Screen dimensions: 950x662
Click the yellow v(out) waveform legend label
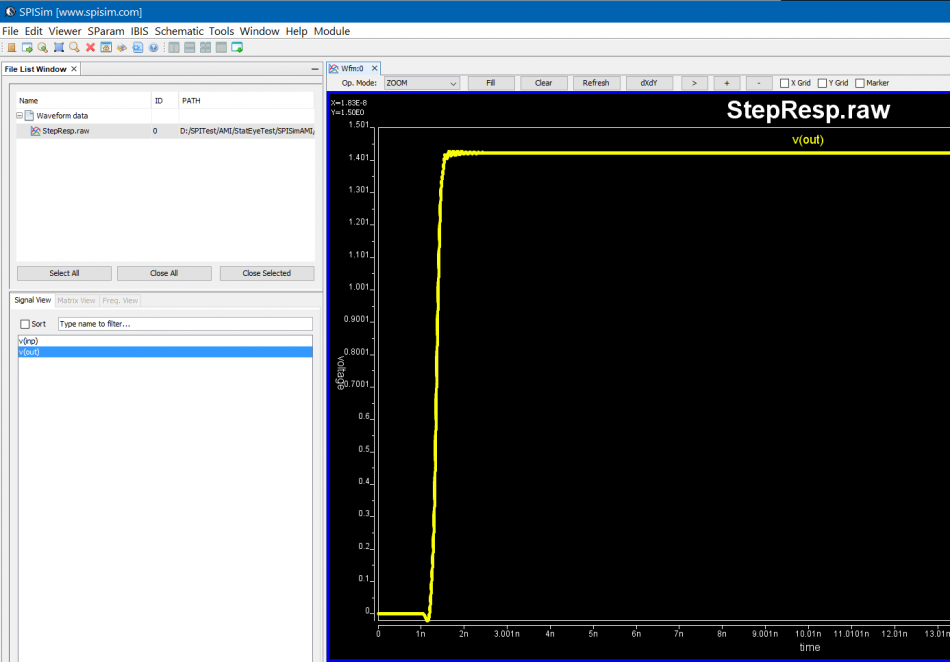point(807,140)
